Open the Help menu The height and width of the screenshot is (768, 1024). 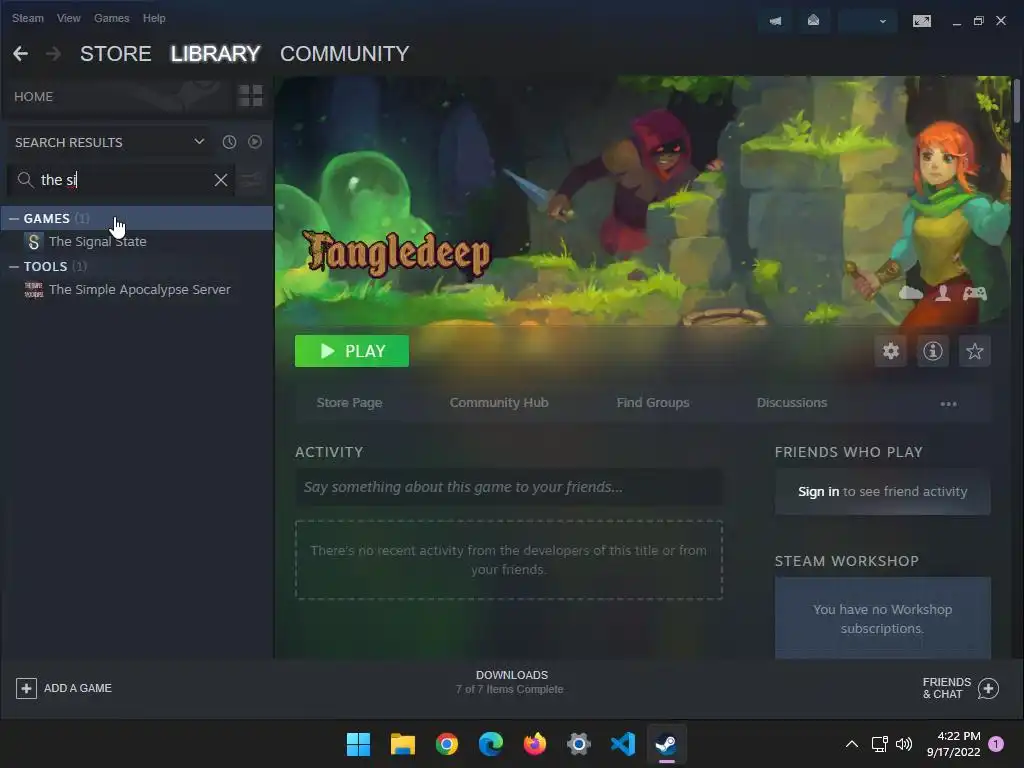coord(154,18)
